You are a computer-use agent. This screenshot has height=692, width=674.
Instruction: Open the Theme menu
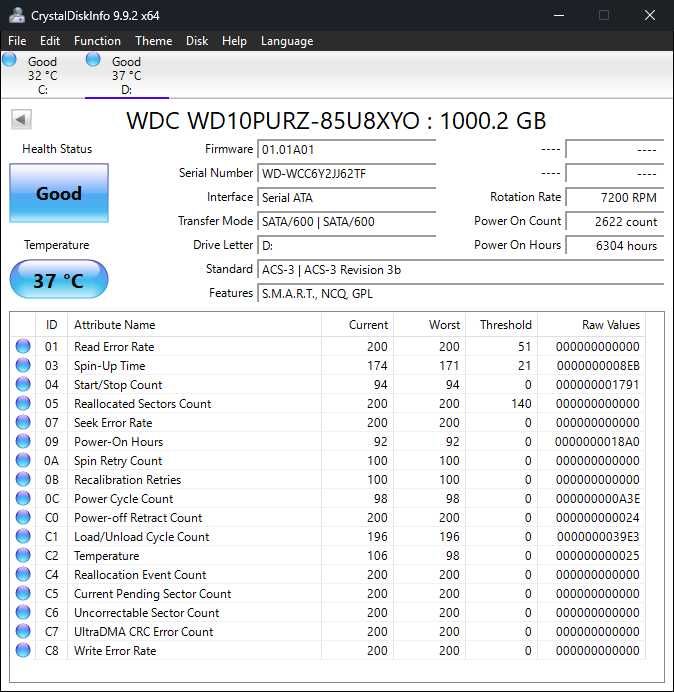click(154, 41)
